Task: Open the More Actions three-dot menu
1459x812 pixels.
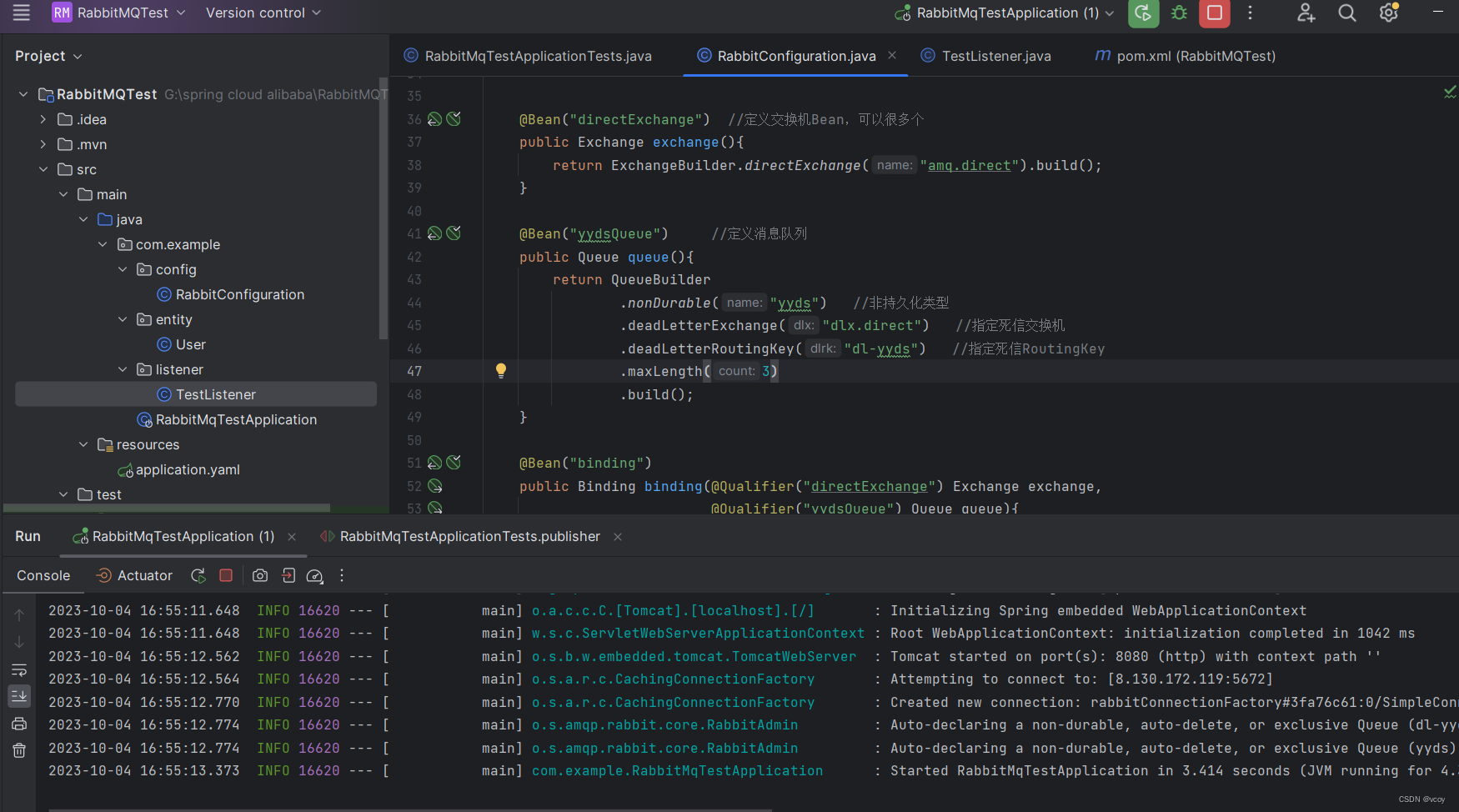Action: point(1250,13)
